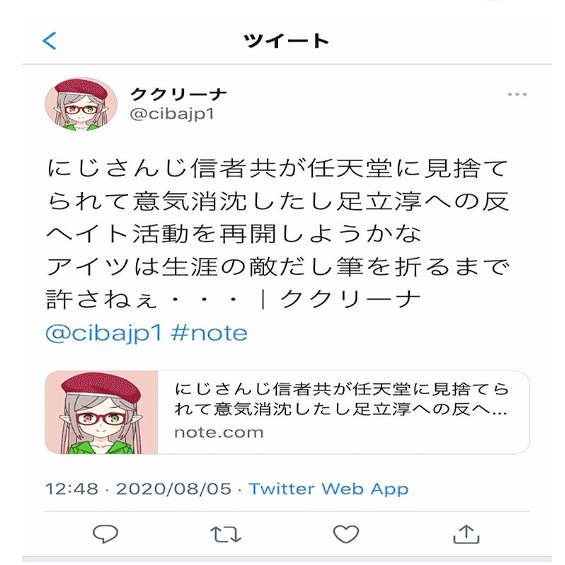Open the link card thumbnail image
This screenshot has height=565, width=565.
[x=101, y=412]
